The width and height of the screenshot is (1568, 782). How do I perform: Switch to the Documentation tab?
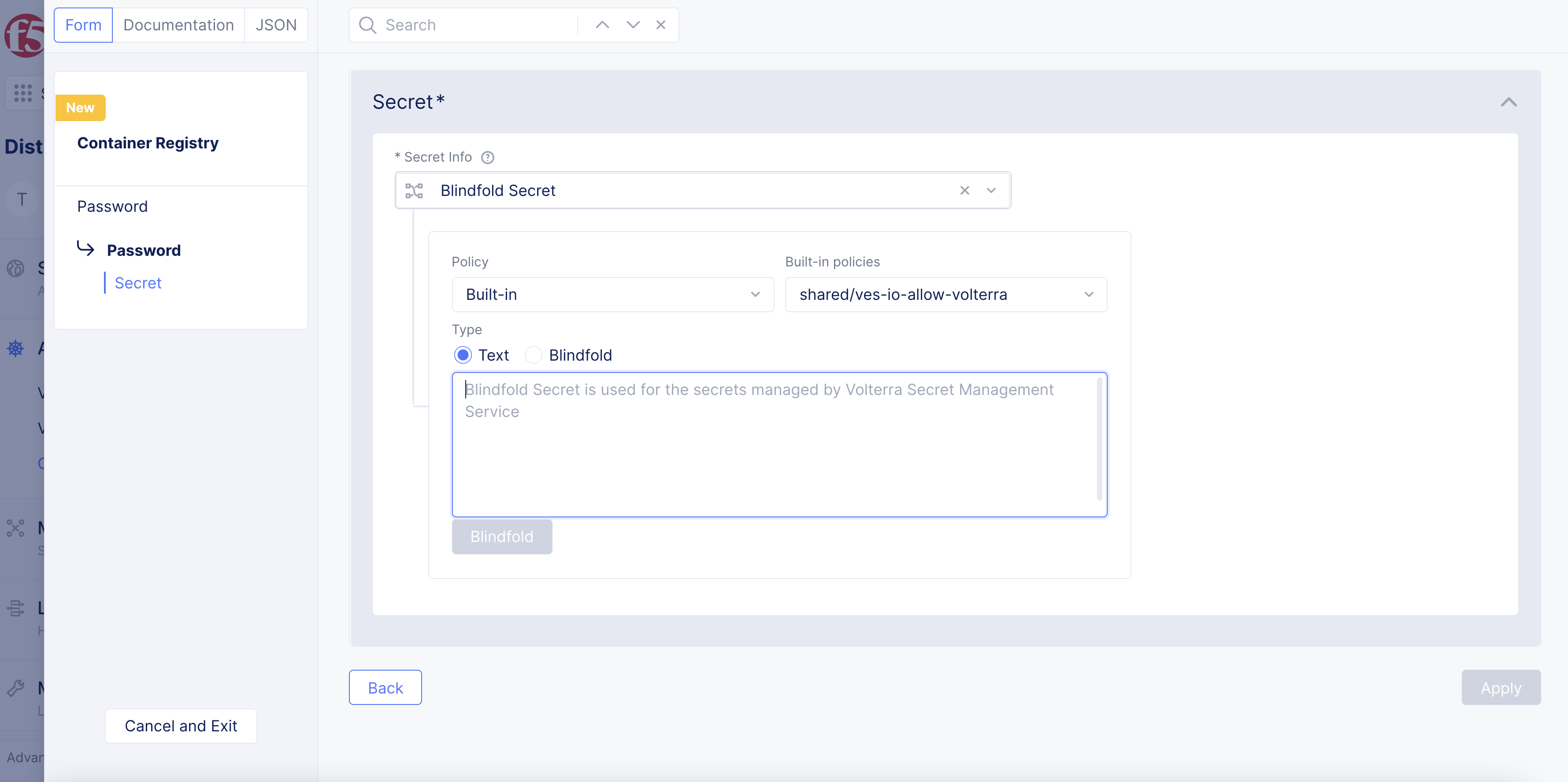pyautogui.click(x=178, y=25)
